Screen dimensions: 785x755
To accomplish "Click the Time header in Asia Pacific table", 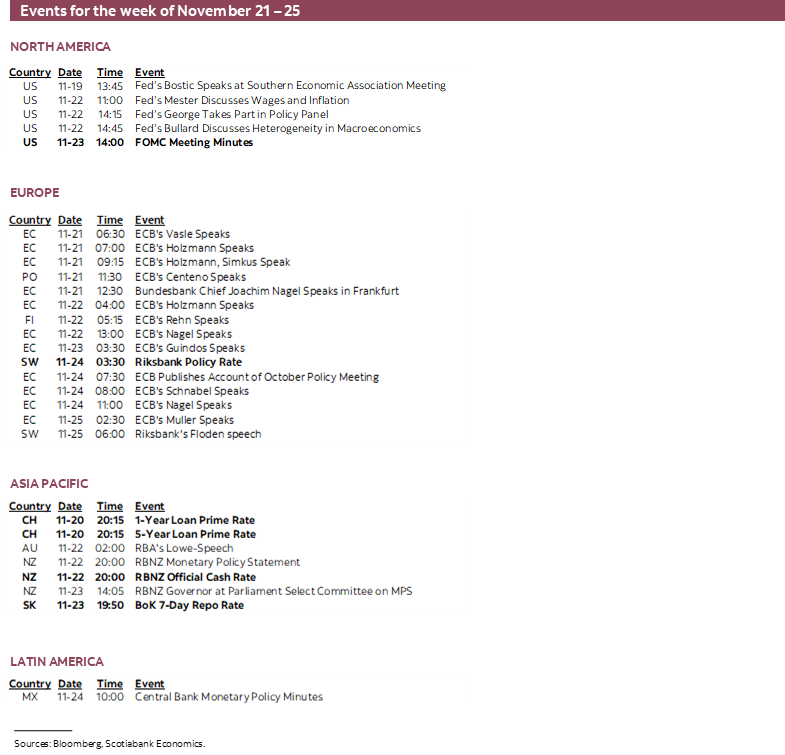I will point(110,507).
